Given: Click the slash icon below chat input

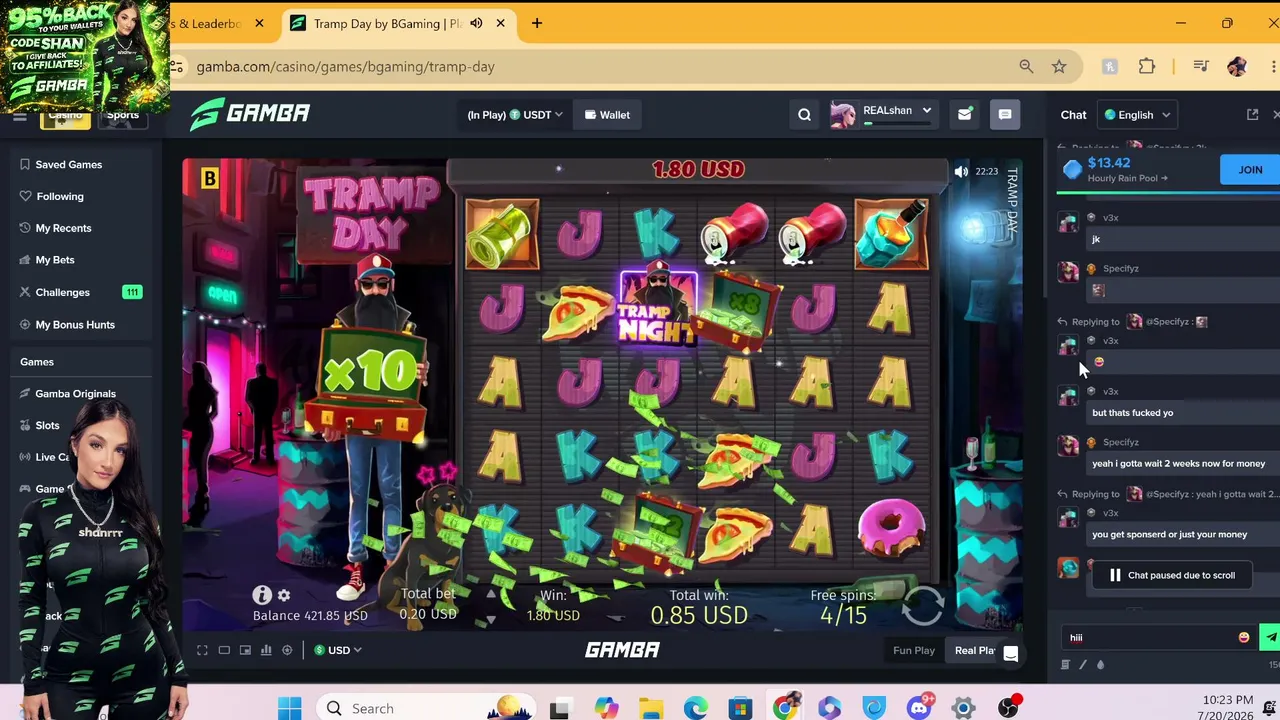Looking at the screenshot, I should tap(1083, 665).
